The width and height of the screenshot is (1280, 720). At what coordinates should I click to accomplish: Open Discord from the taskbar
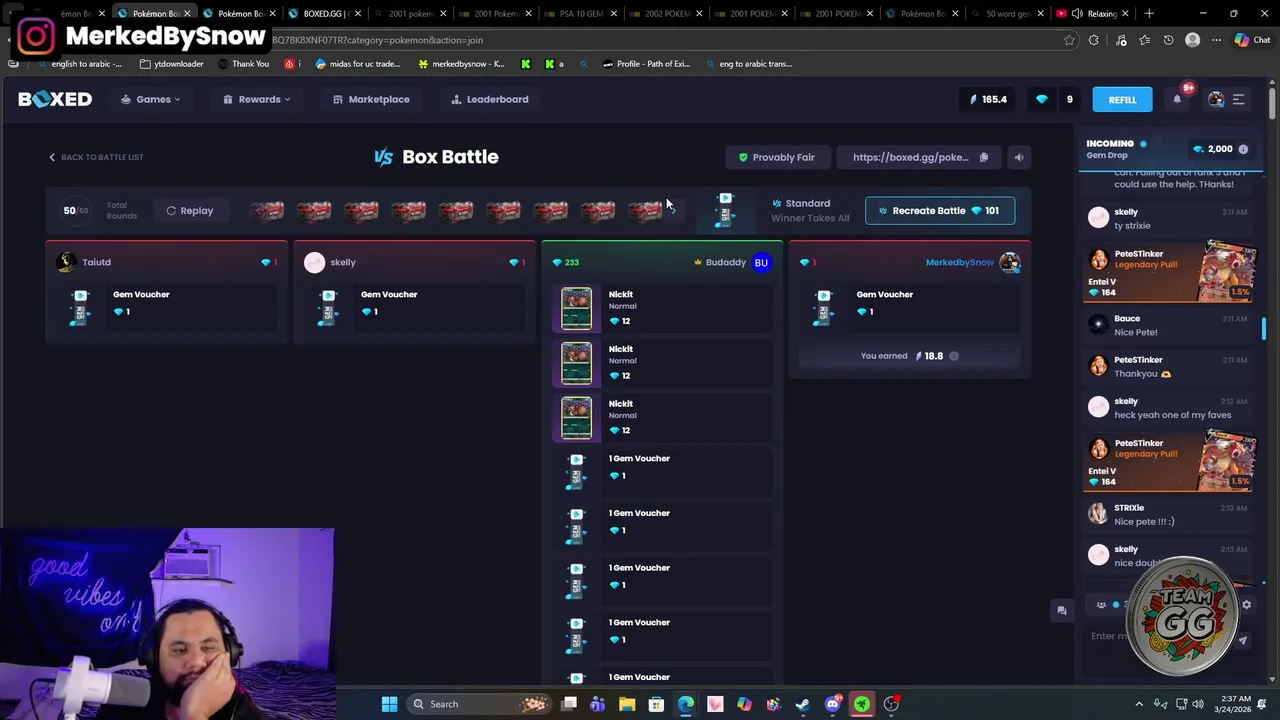coord(832,704)
